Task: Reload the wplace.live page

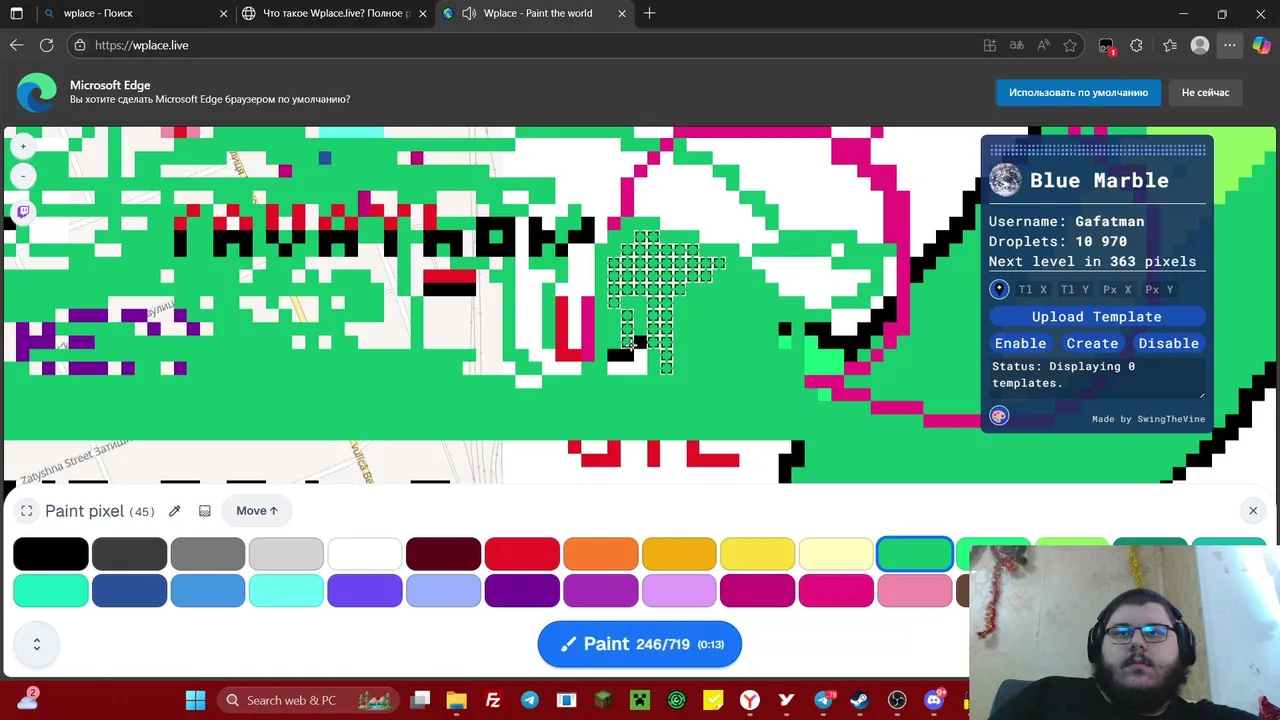Action: click(x=46, y=45)
